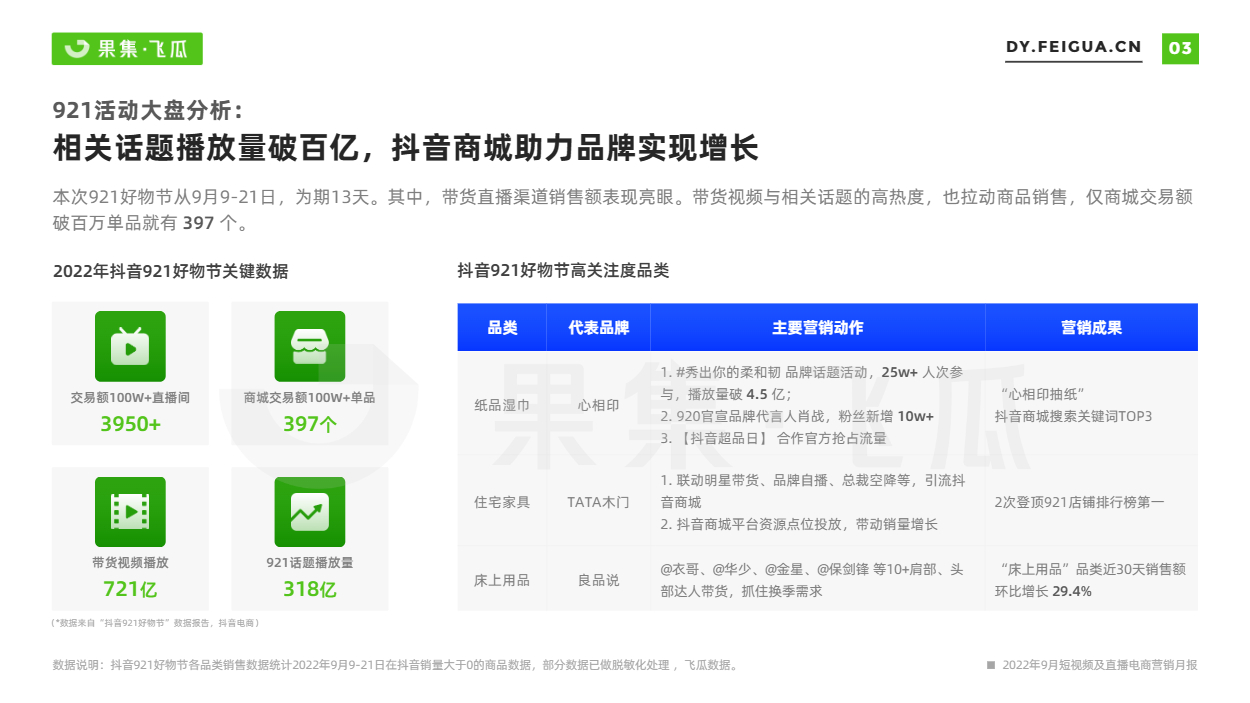
Task: Click the 数据来自 source footnote
Action: [x=157, y=623]
